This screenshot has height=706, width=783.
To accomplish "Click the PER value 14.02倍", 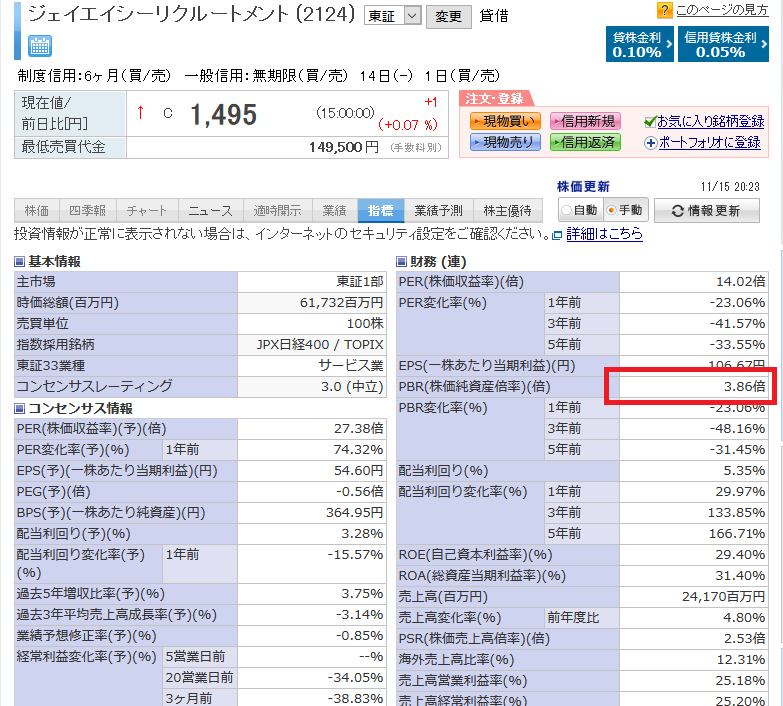I will pos(741,282).
